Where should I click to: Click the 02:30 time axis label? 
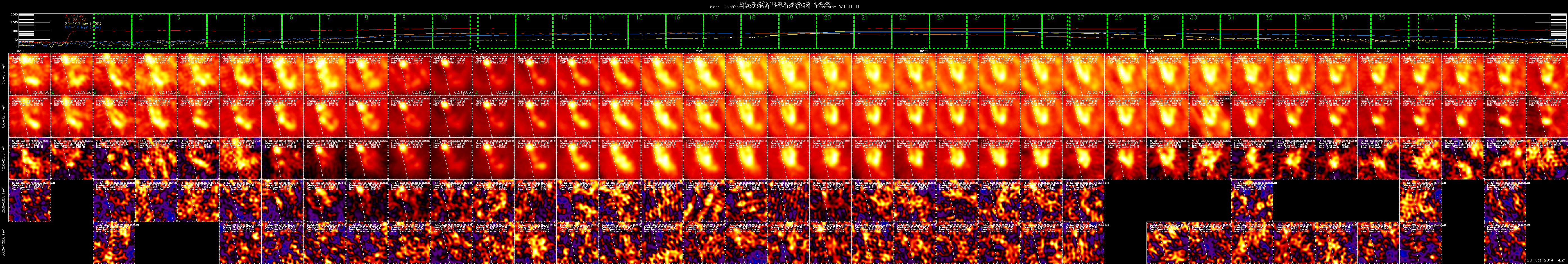click(924, 51)
